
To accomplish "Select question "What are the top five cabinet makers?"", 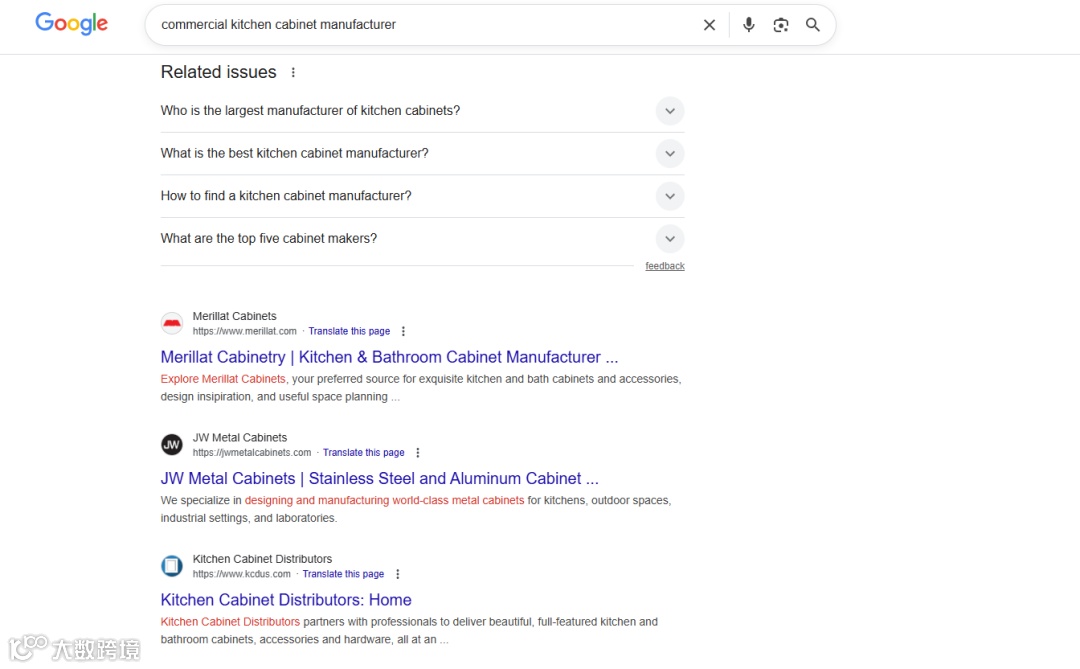I will click(x=269, y=238).
